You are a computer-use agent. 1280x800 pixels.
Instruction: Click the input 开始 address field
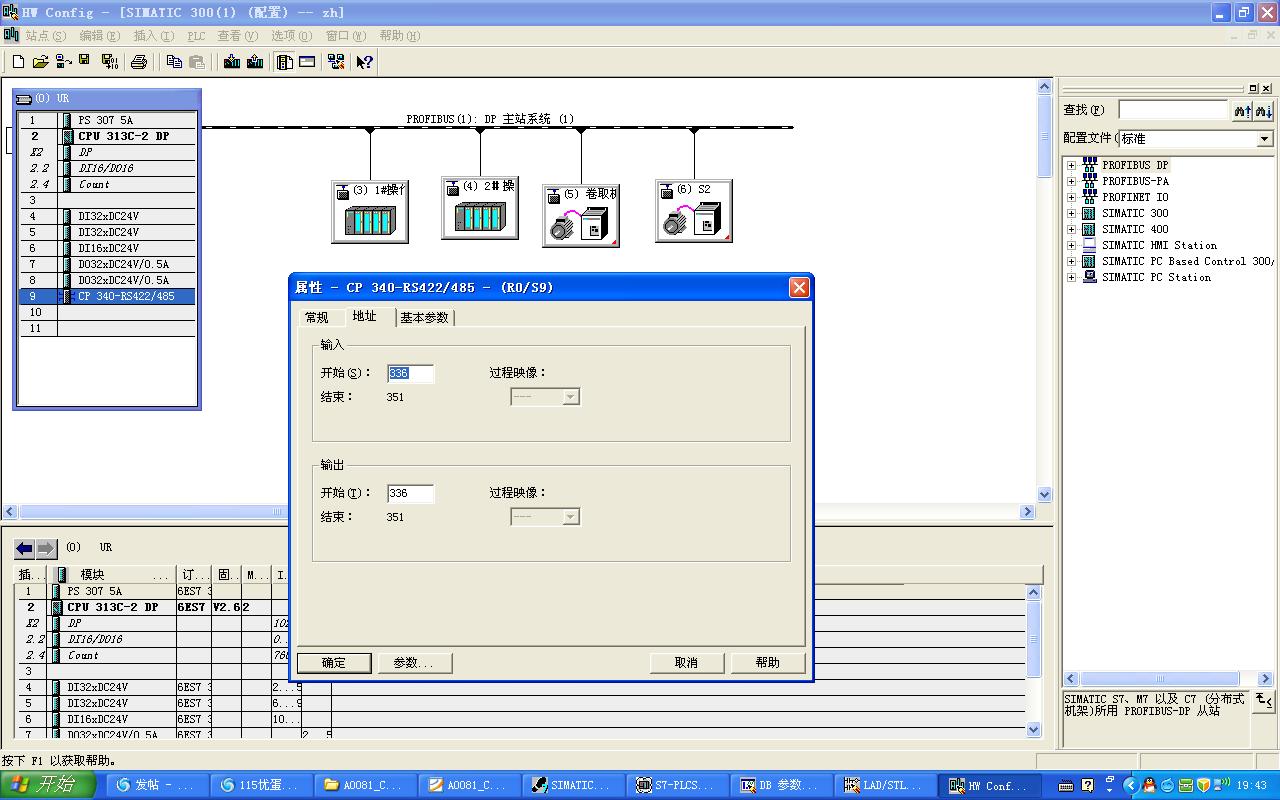pyautogui.click(x=410, y=373)
